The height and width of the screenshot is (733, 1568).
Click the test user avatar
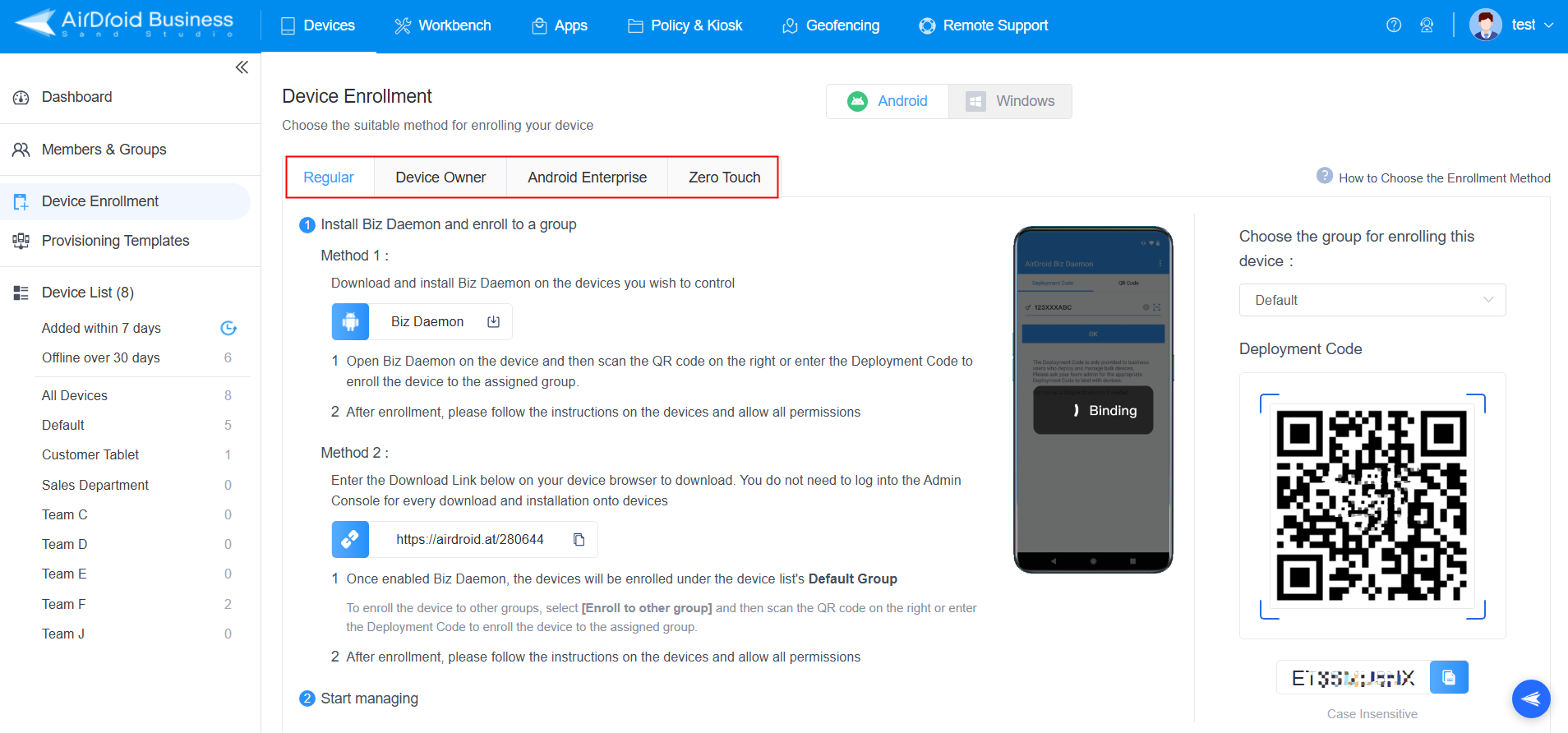coord(1486,25)
